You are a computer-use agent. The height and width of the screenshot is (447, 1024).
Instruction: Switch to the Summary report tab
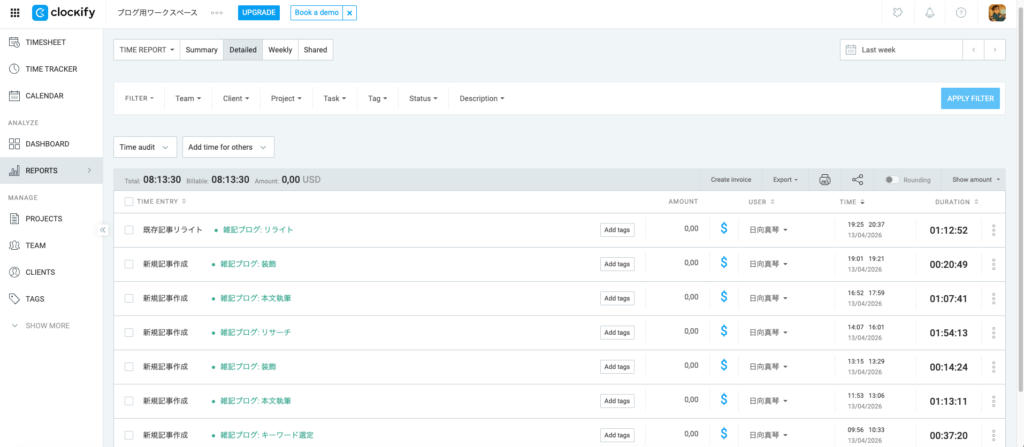201,50
